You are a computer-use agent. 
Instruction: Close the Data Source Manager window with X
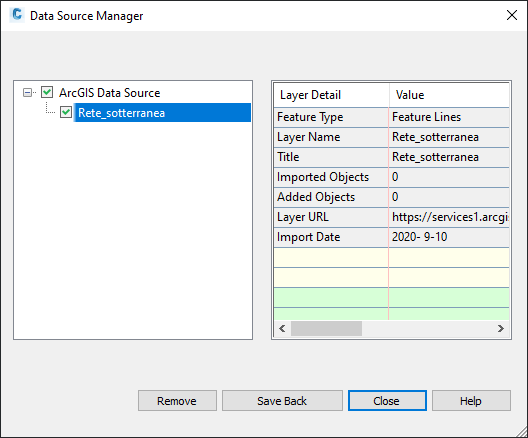tap(512, 15)
